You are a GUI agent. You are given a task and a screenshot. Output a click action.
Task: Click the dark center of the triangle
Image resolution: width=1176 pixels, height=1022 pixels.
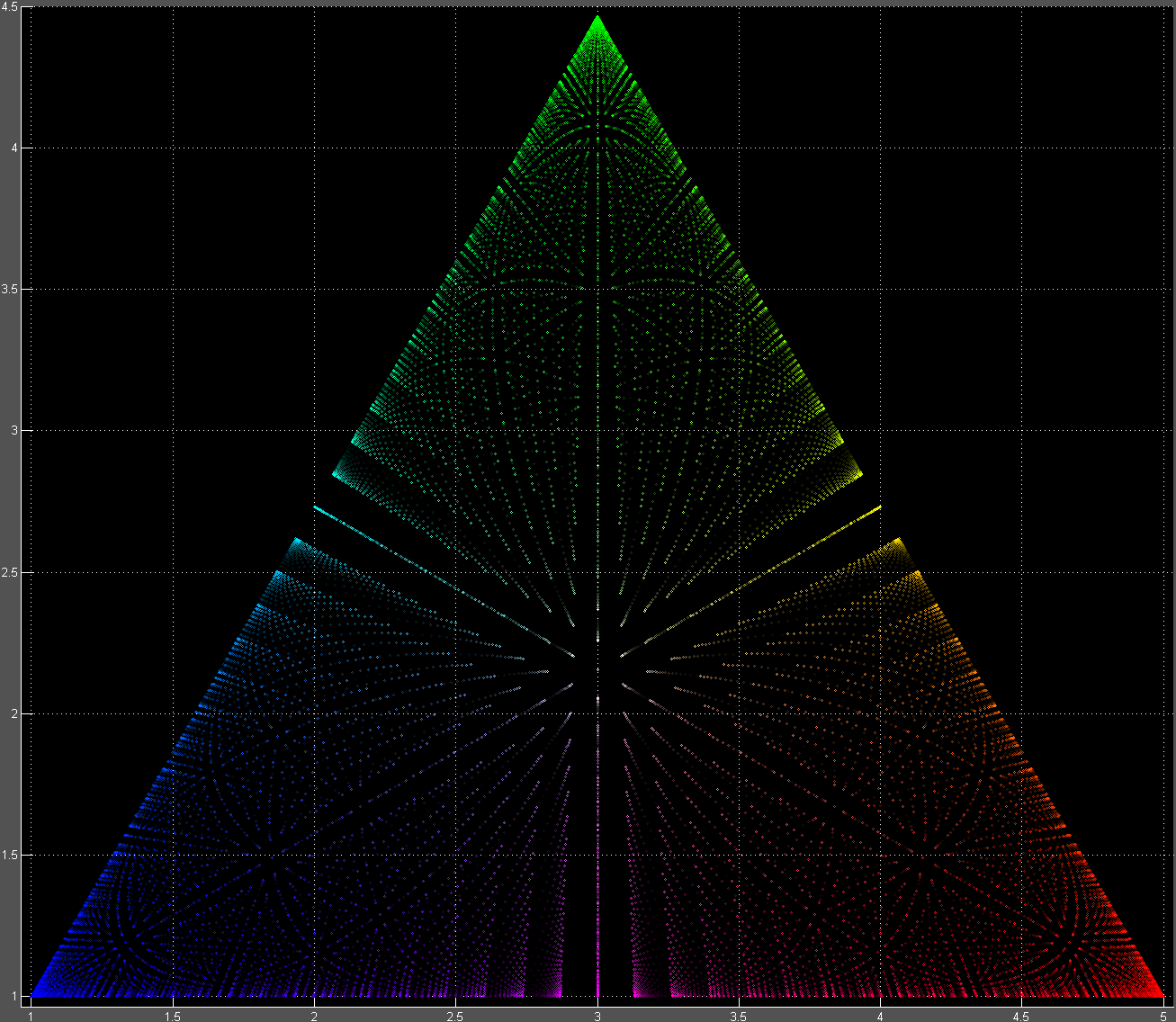click(x=597, y=670)
